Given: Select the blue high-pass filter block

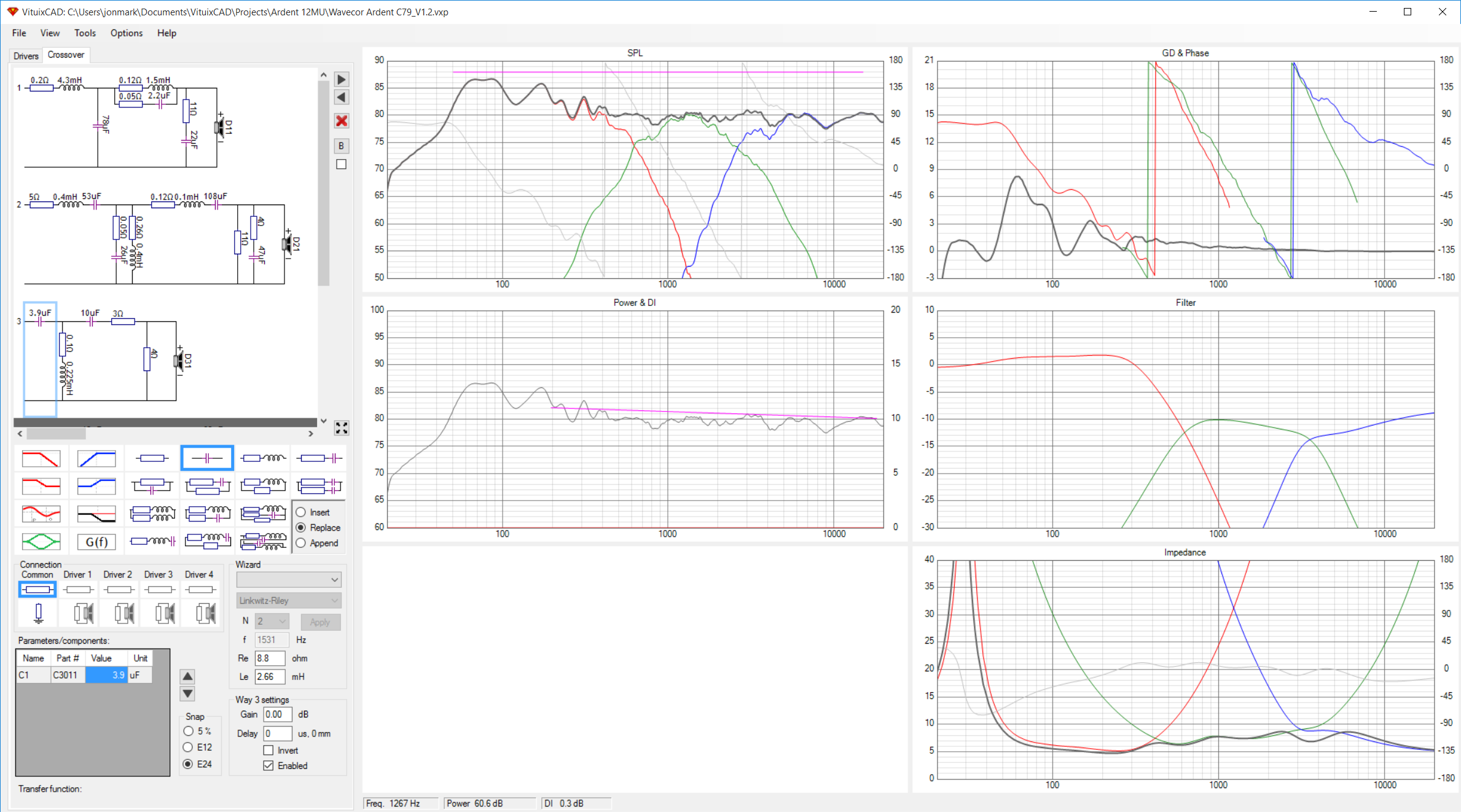Looking at the screenshot, I should 96,458.
